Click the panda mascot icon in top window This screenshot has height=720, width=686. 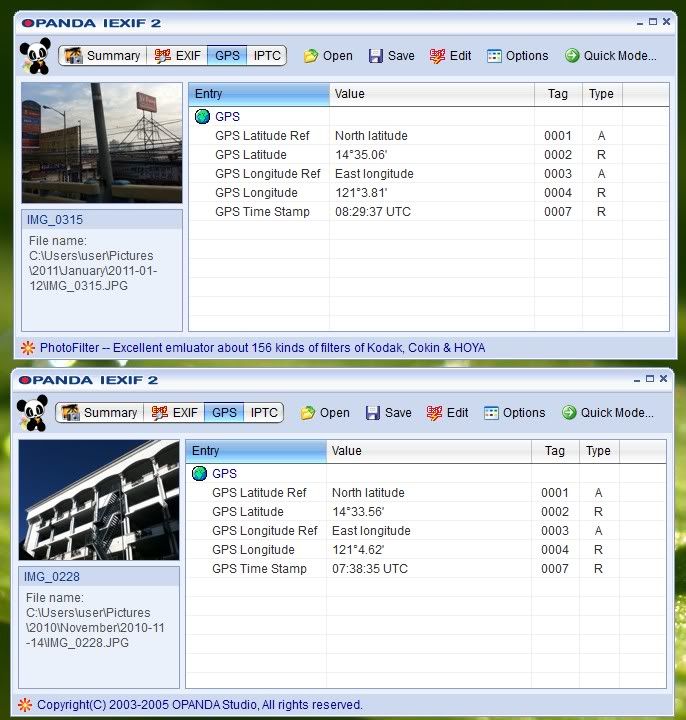35,56
